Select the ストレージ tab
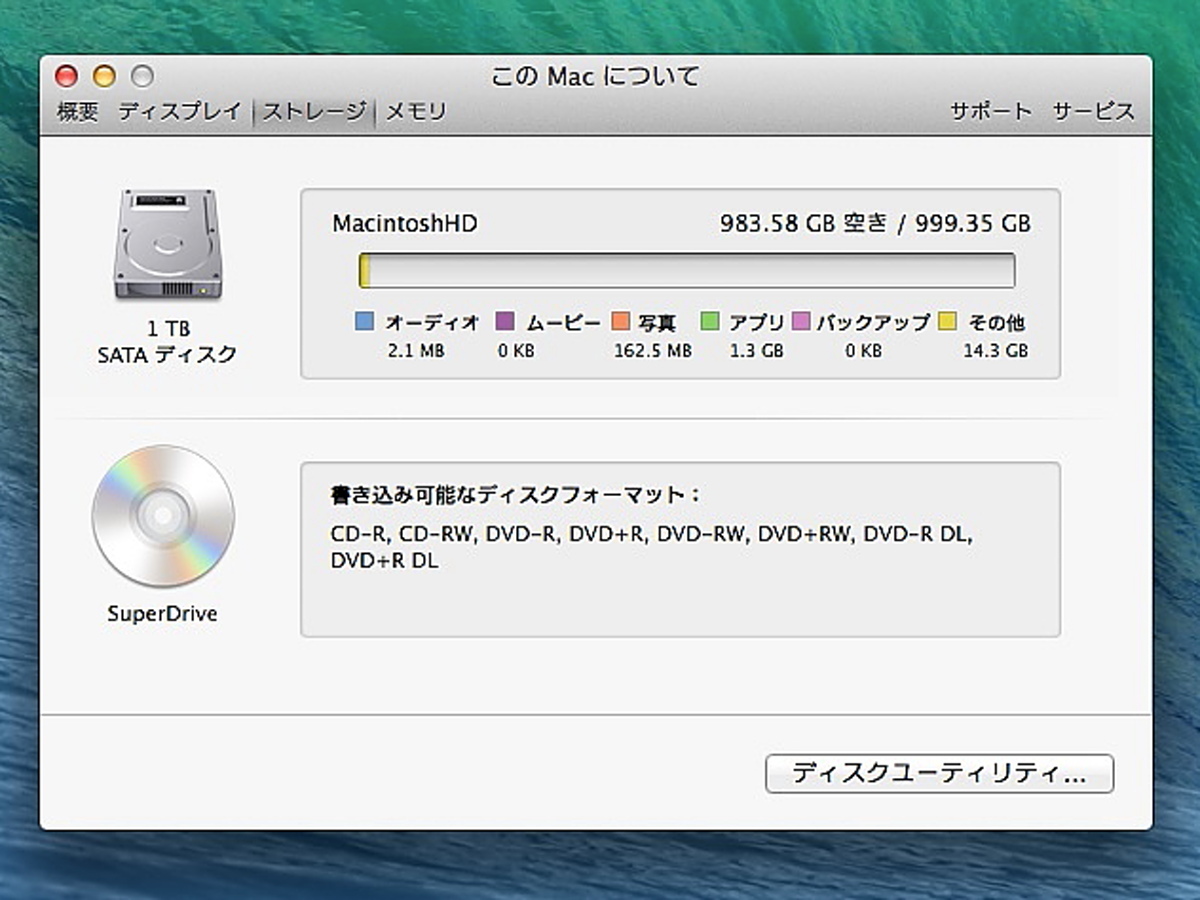This screenshot has height=900, width=1200. pos(314,112)
